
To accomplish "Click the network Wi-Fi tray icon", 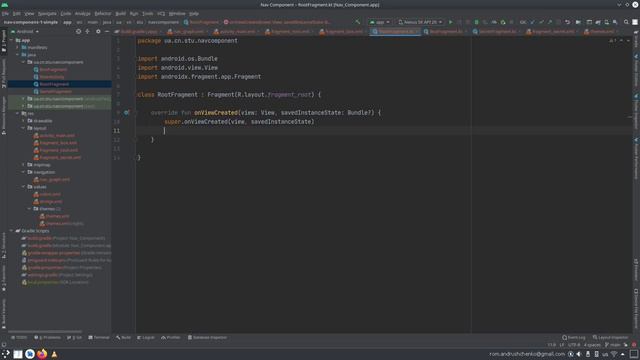I will click(614, 354).
